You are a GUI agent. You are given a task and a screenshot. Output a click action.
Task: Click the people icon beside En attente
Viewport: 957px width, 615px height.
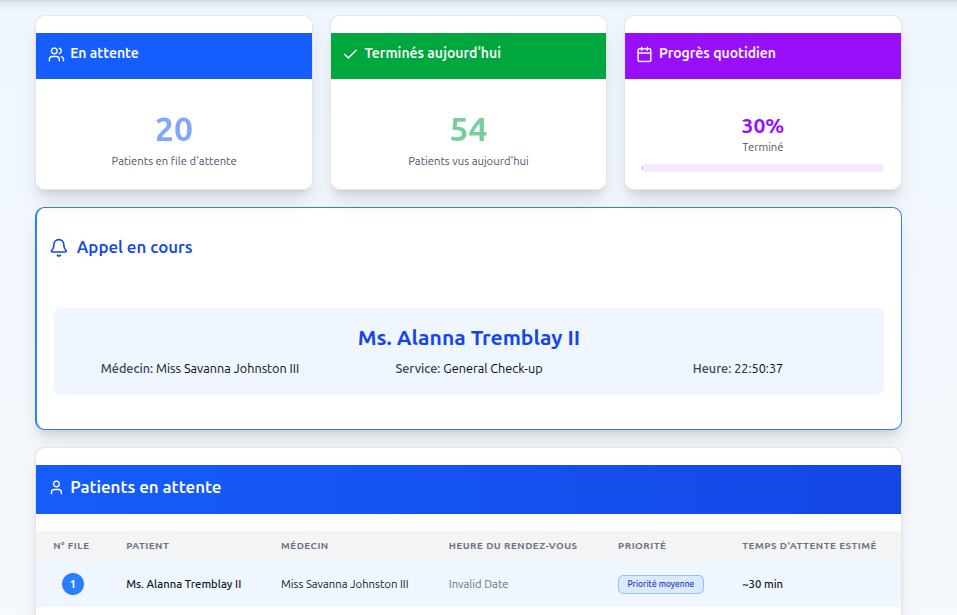pyautogui.click(x=56, y=54)
